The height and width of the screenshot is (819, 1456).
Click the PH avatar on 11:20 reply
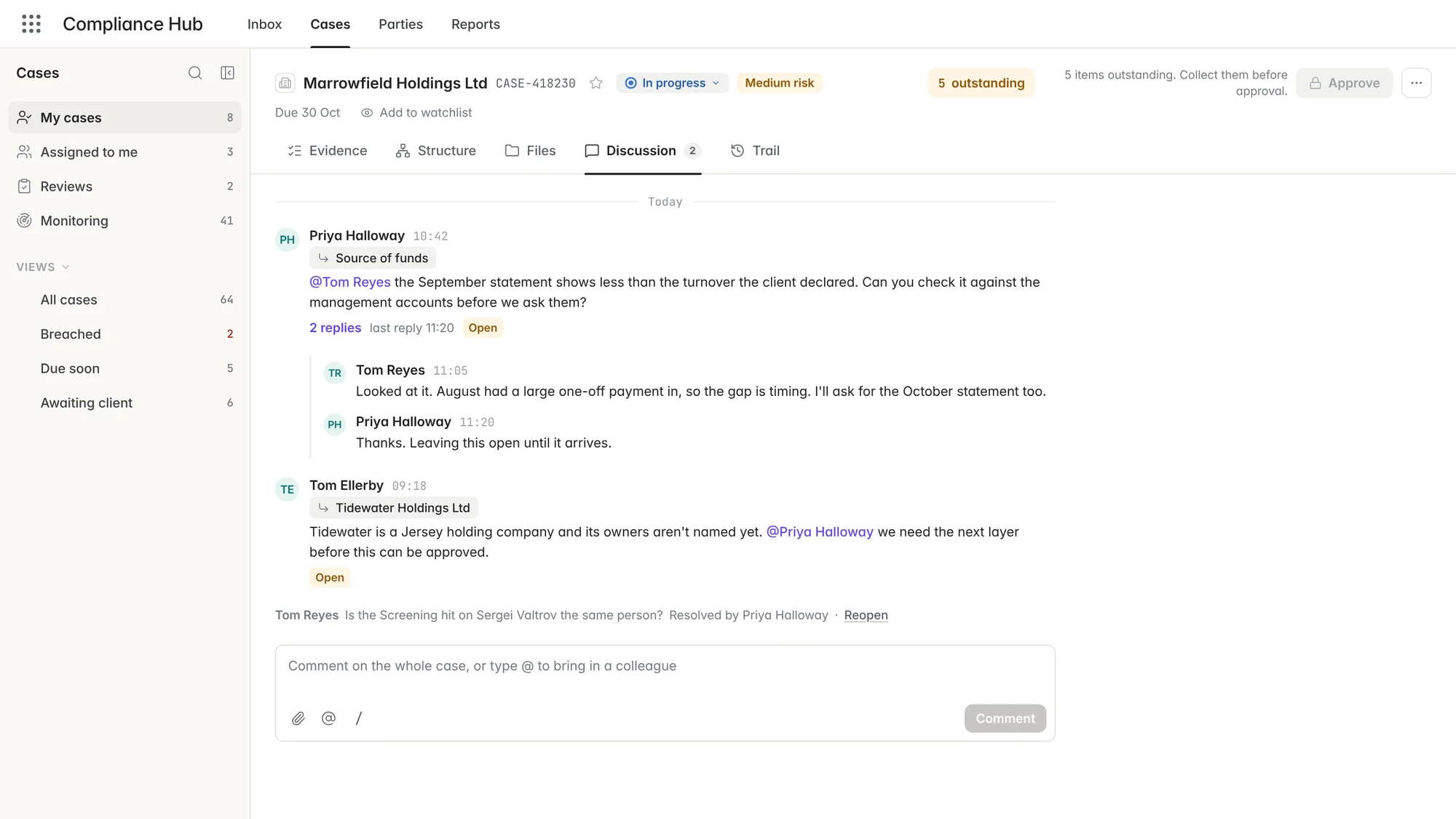(334, 424)
